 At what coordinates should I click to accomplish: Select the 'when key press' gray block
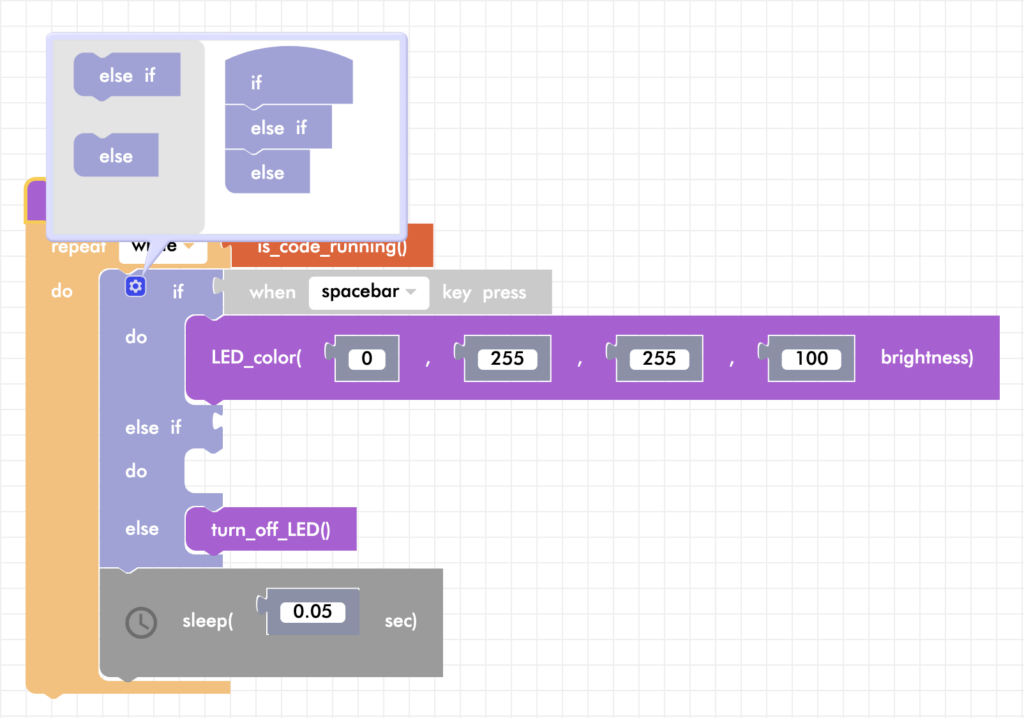tap(273, 292)
